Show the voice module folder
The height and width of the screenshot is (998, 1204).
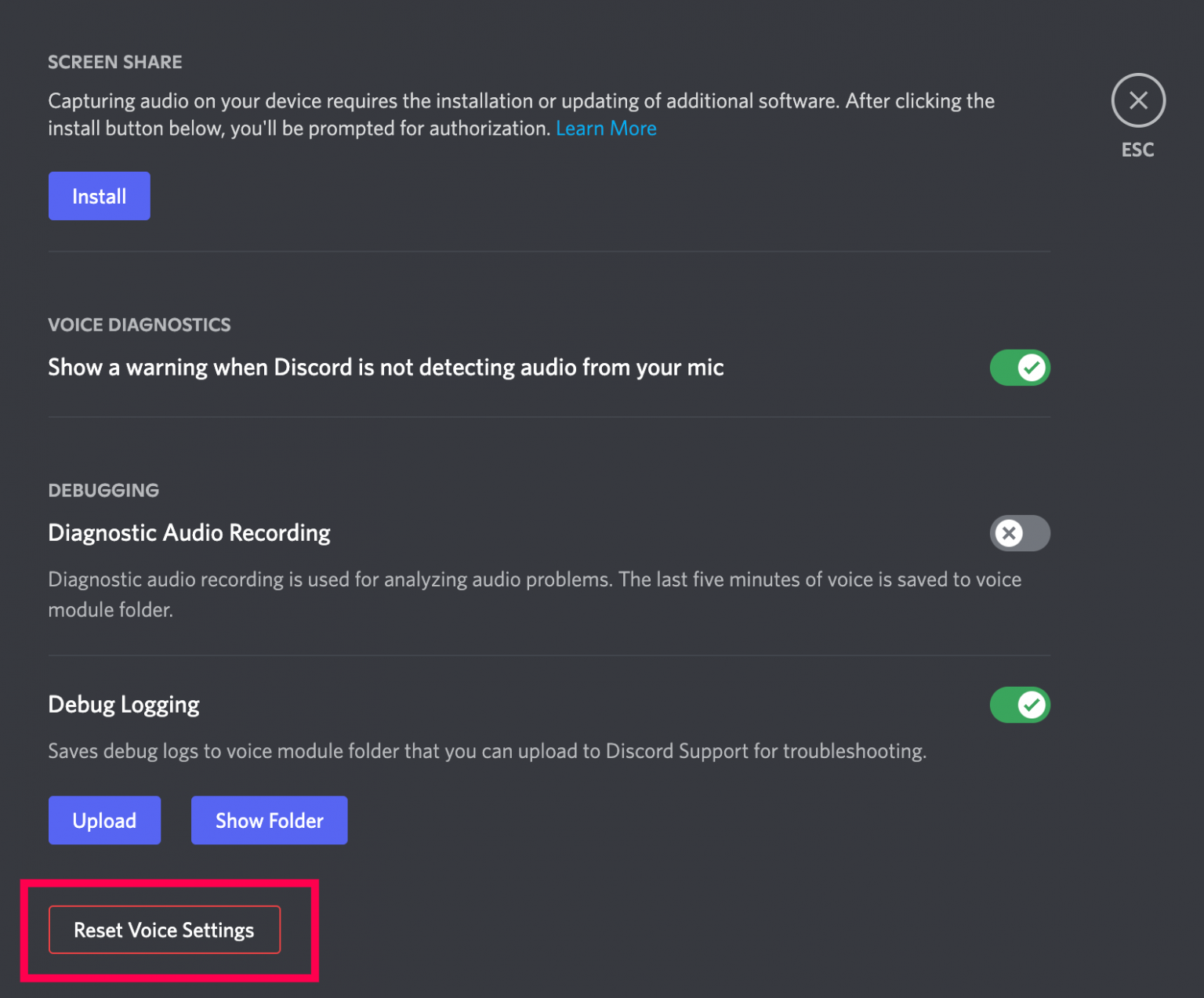[x=269, y=820]
